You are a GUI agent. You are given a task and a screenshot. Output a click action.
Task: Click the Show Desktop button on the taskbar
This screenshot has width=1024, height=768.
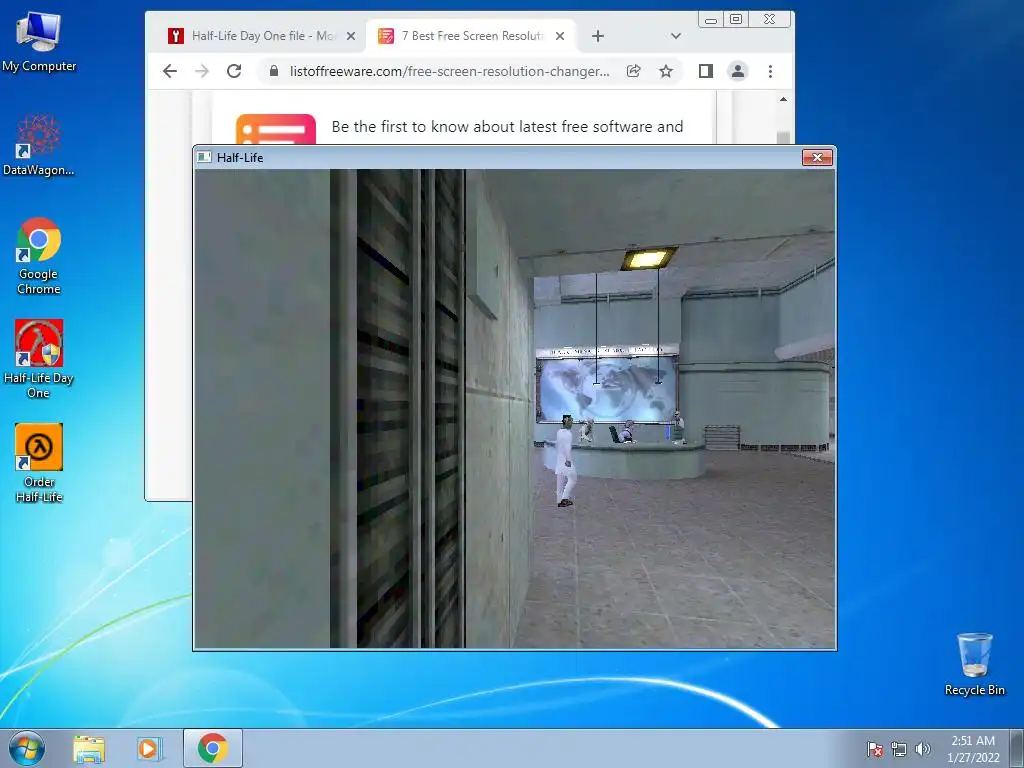point(1017,749)
